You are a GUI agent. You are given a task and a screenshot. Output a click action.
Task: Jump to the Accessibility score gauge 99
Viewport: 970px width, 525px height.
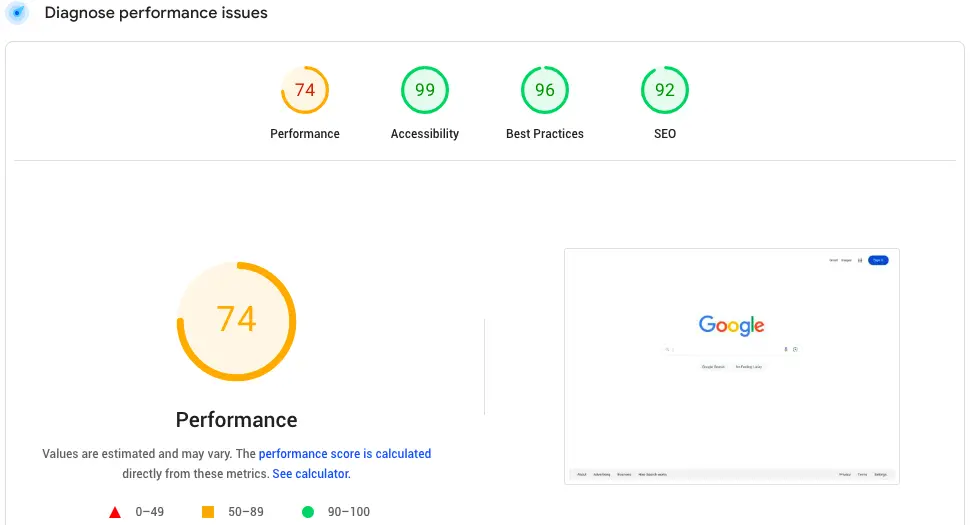pyautogui.click(x=425, y=90)
